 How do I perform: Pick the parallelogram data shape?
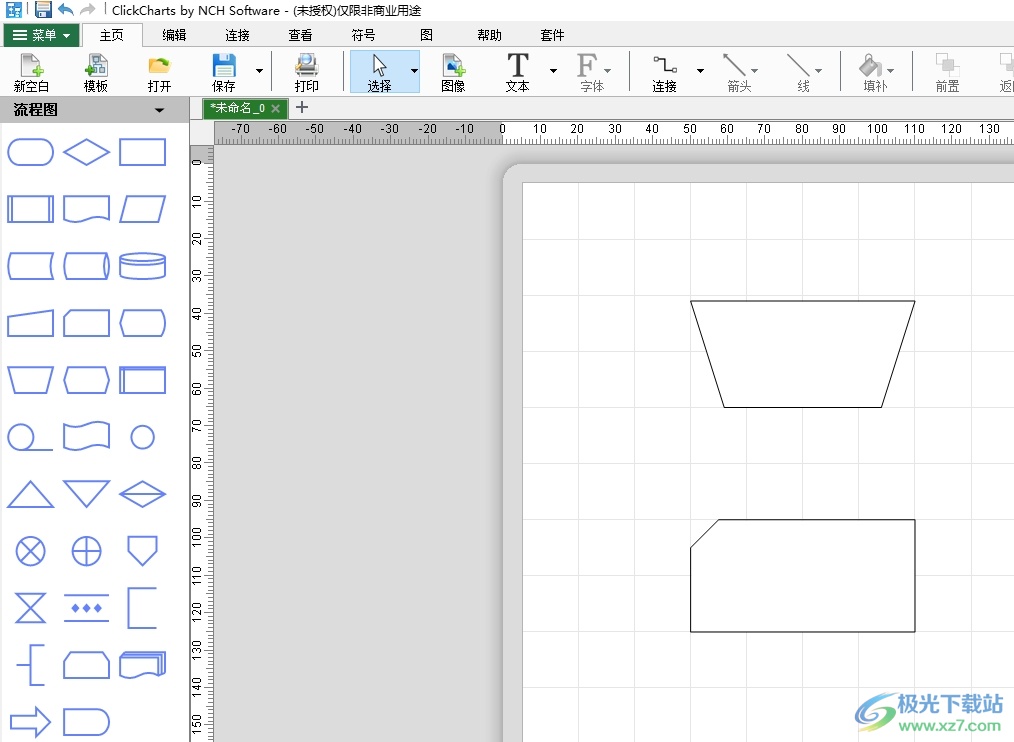[x=143, y=210]
